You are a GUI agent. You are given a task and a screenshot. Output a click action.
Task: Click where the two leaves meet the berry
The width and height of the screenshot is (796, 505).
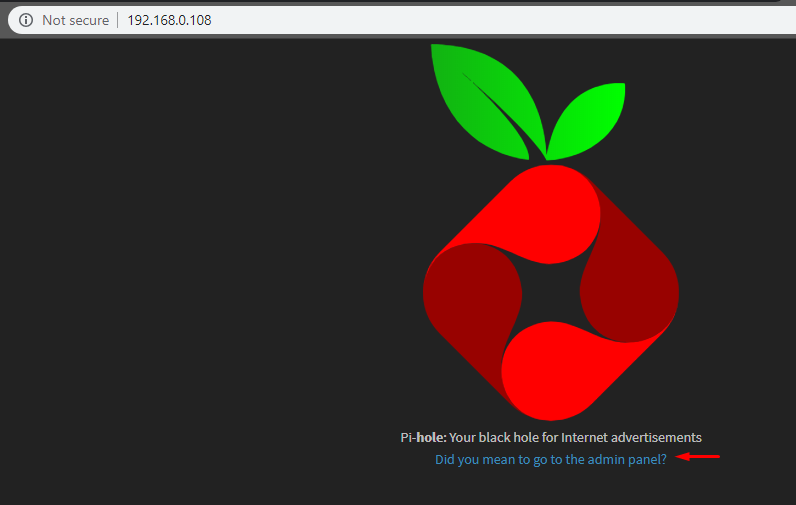547,160
